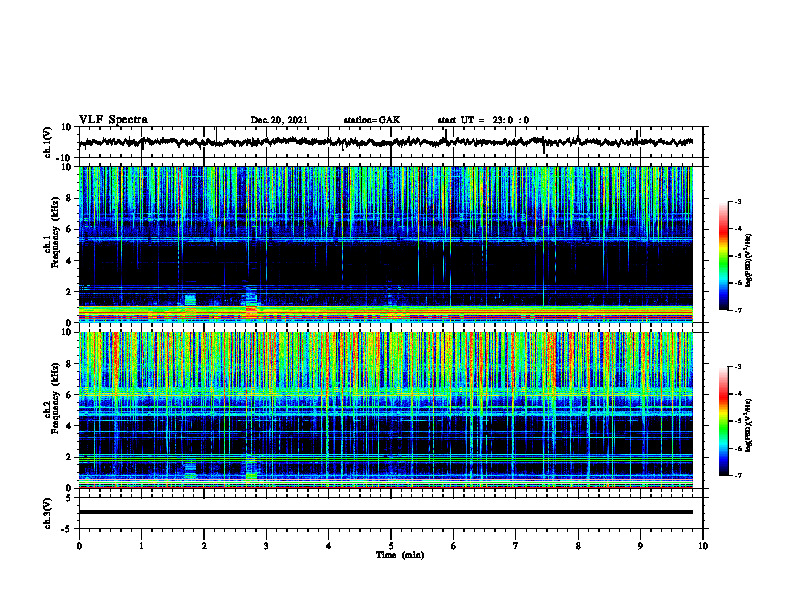Viewport: 792px width, 612px height.
Task: Click the ch.1 voltage waveform trace
Action: click(386, 142)
